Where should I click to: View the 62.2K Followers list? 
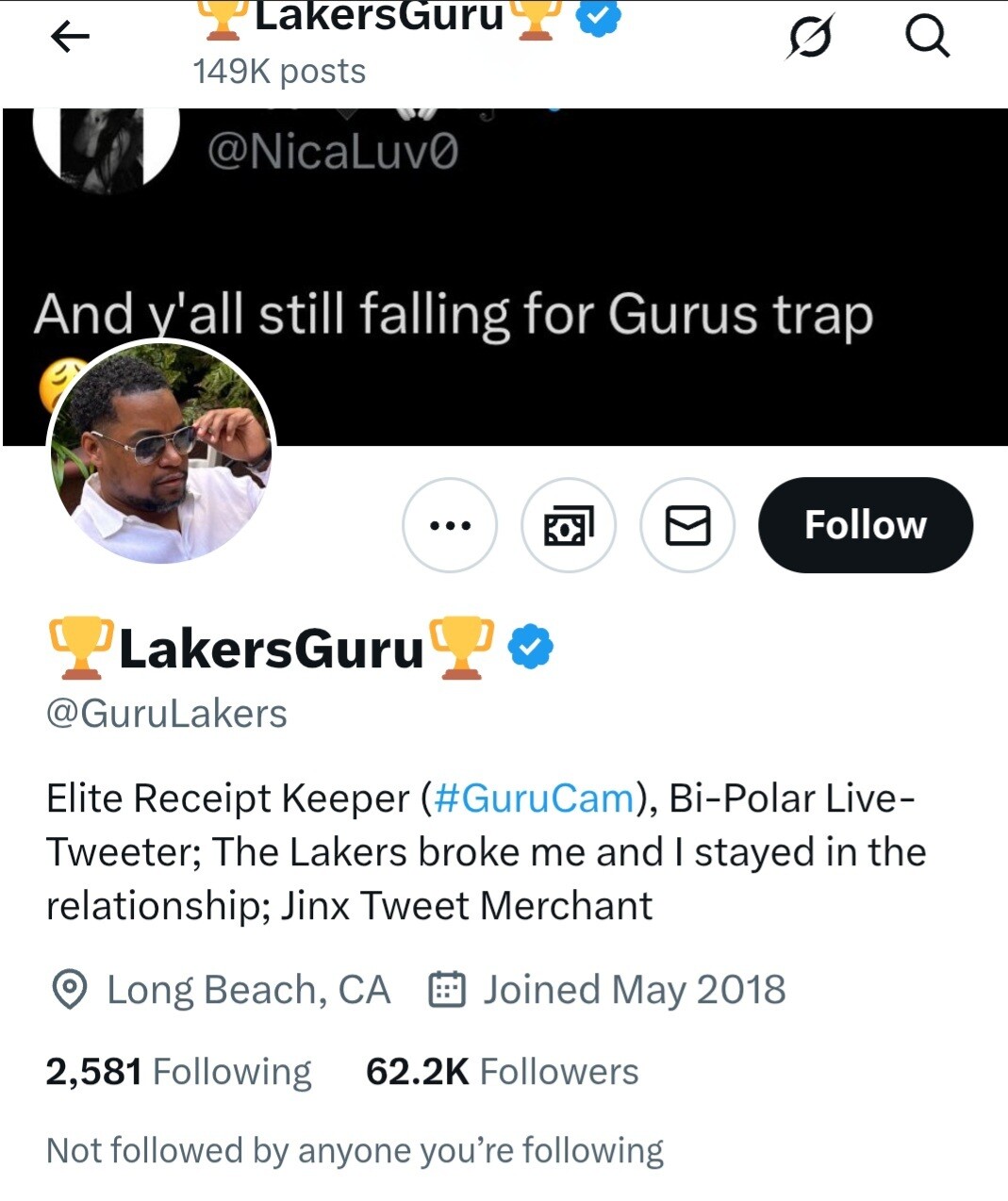502,1072
